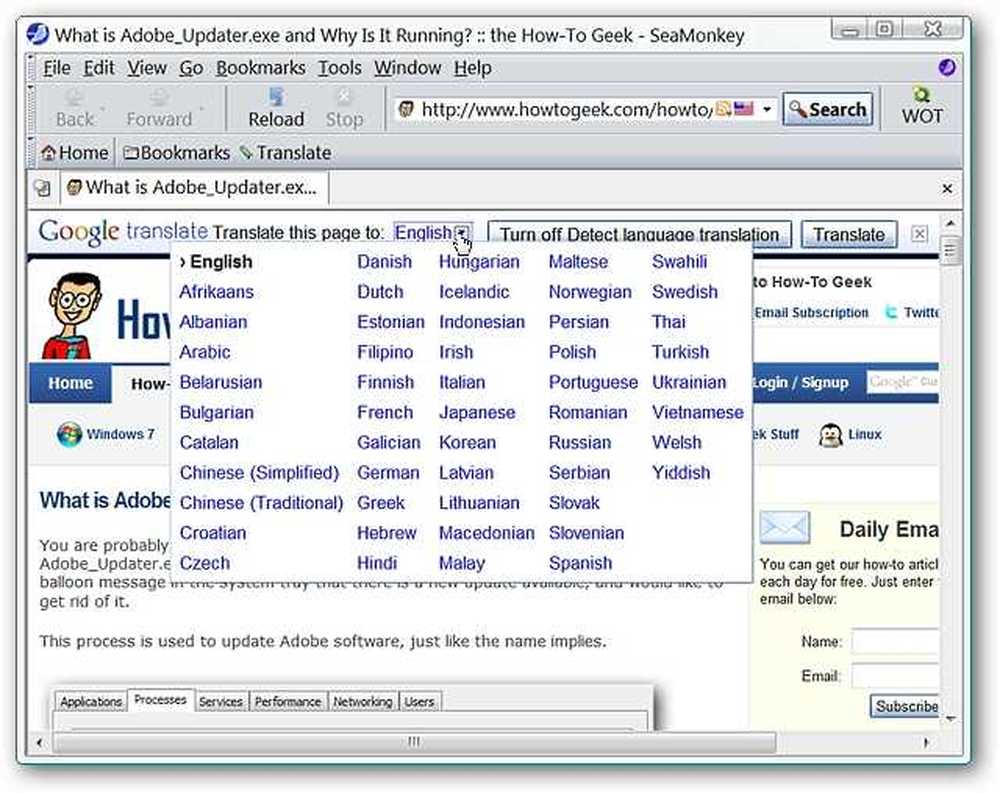Choose Japanese from the language list
Viewport: 1000px width, 793px height.
477,413
